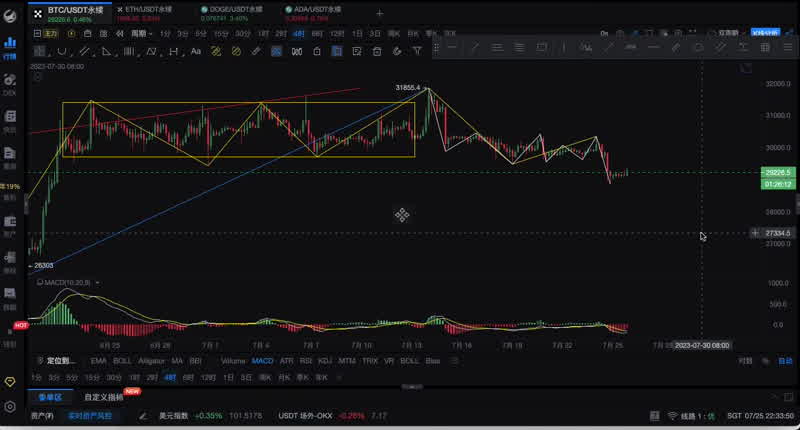Toggle the MACD indicator

pyautogui.click(x=262, y=361)
